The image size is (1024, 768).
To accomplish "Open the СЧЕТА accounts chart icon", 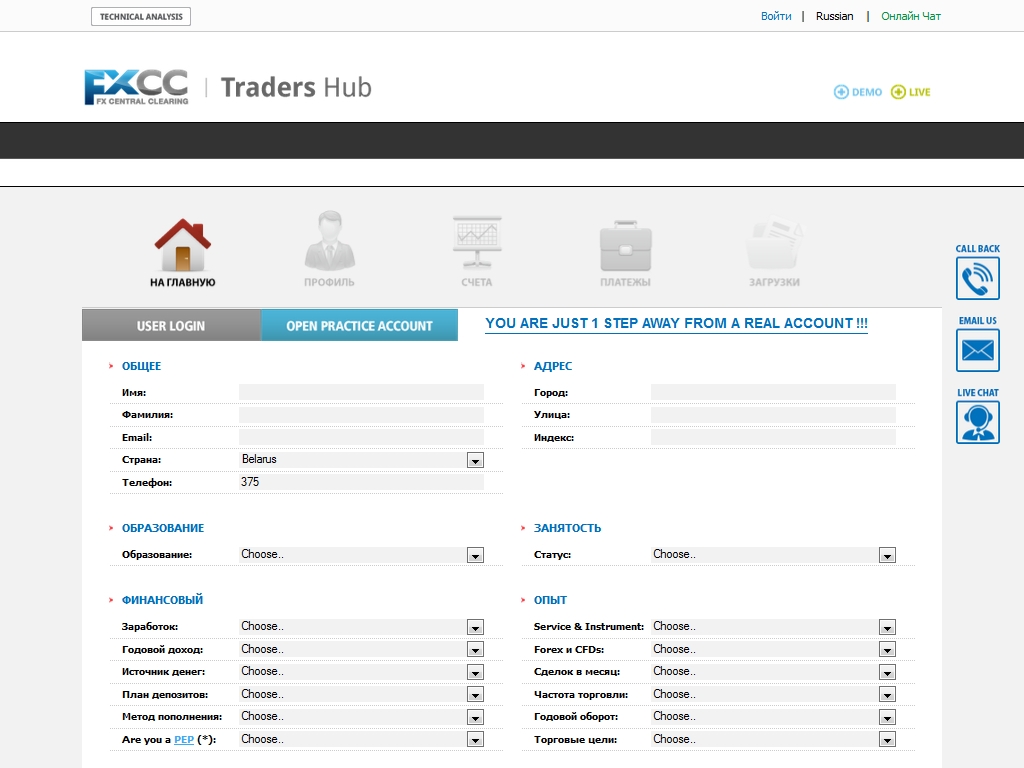I will click(x=477, y=243).
